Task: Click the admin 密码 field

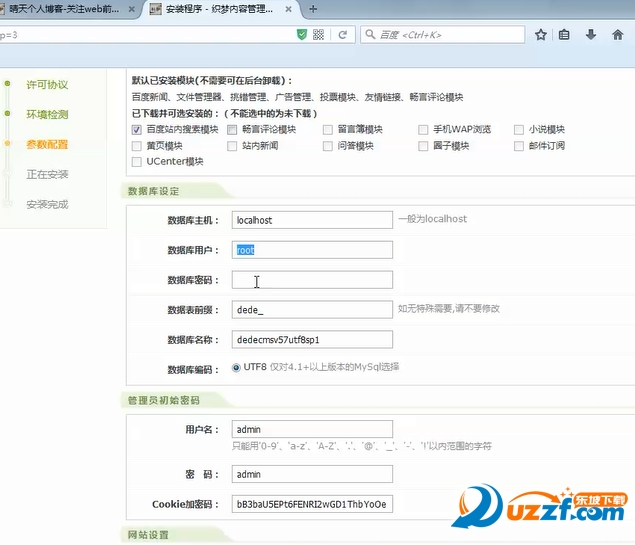Action: click(x=312, y=474)
